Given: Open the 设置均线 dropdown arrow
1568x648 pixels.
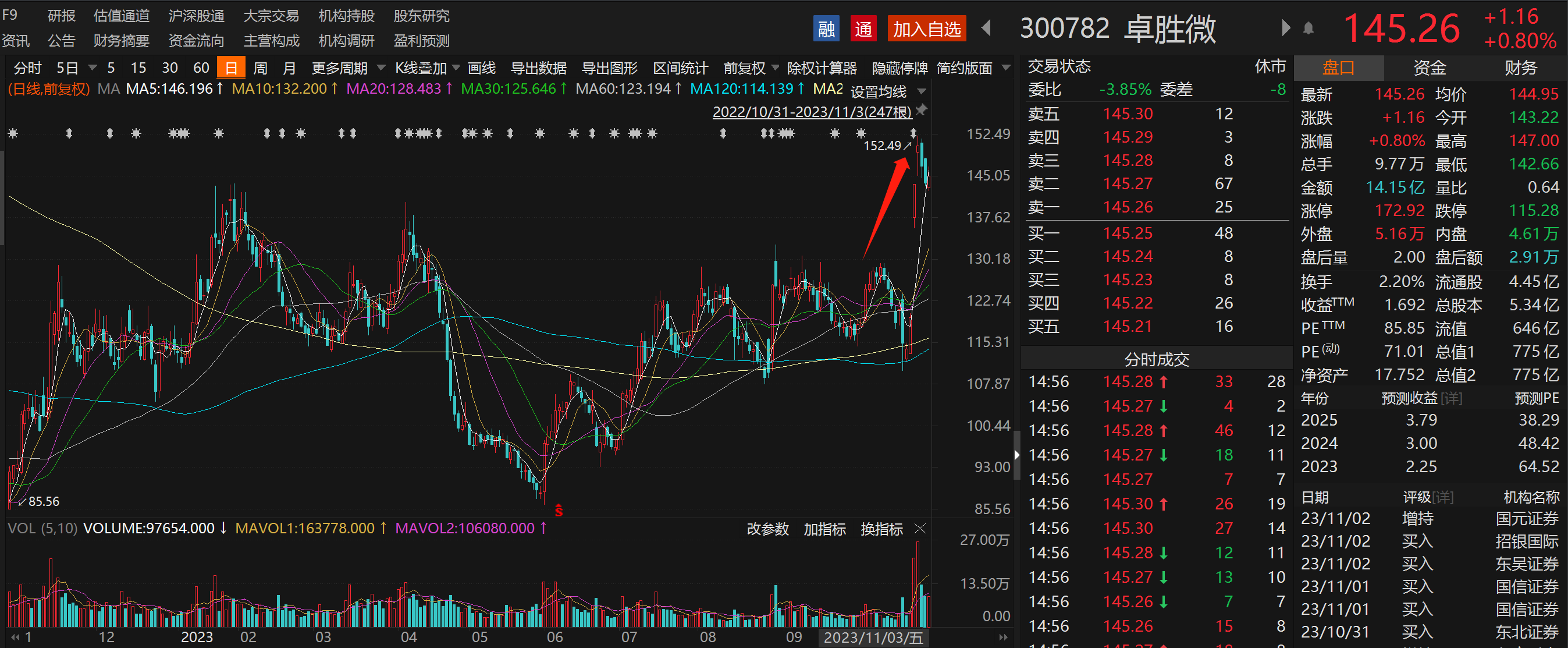Looking at the screenshot, I should (922, 91).
